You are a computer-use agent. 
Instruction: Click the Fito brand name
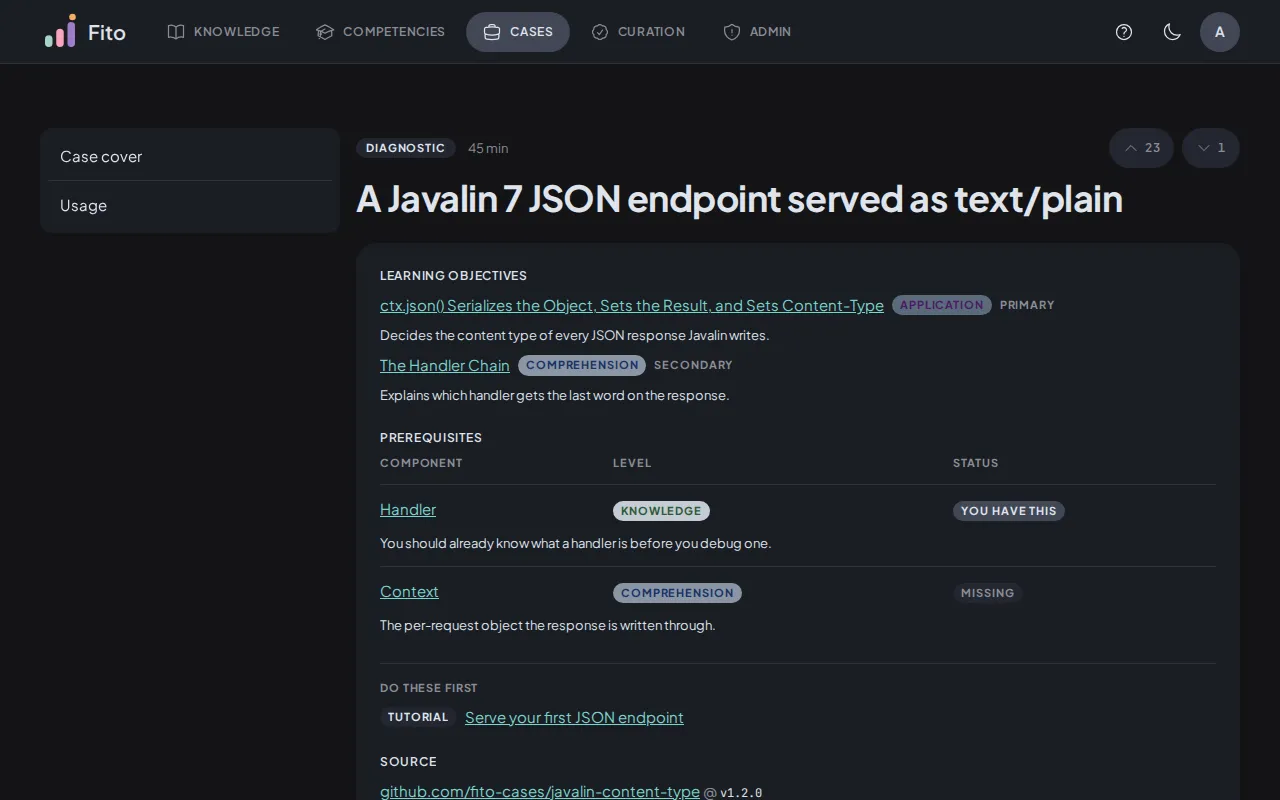point(107,32)
